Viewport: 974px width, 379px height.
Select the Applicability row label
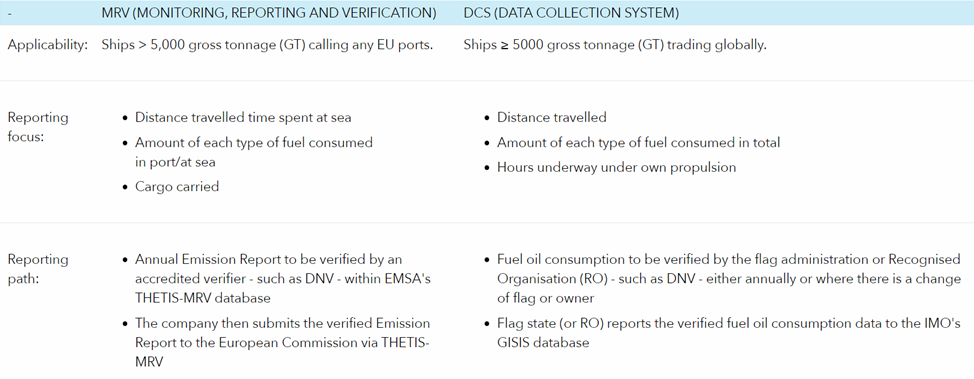point(48,45)
